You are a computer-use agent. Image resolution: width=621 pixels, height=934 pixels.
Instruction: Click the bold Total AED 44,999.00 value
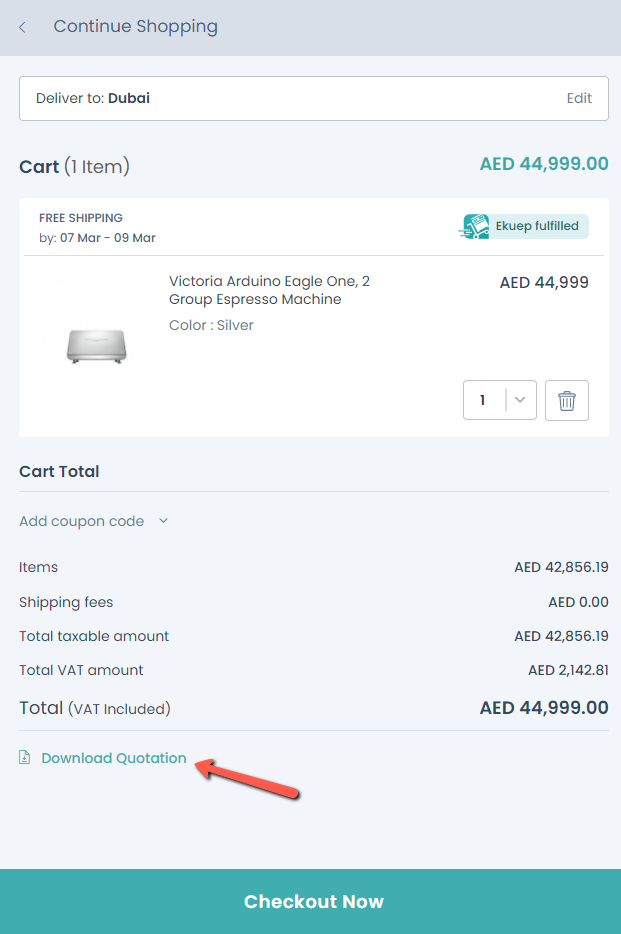click(544, 708)
